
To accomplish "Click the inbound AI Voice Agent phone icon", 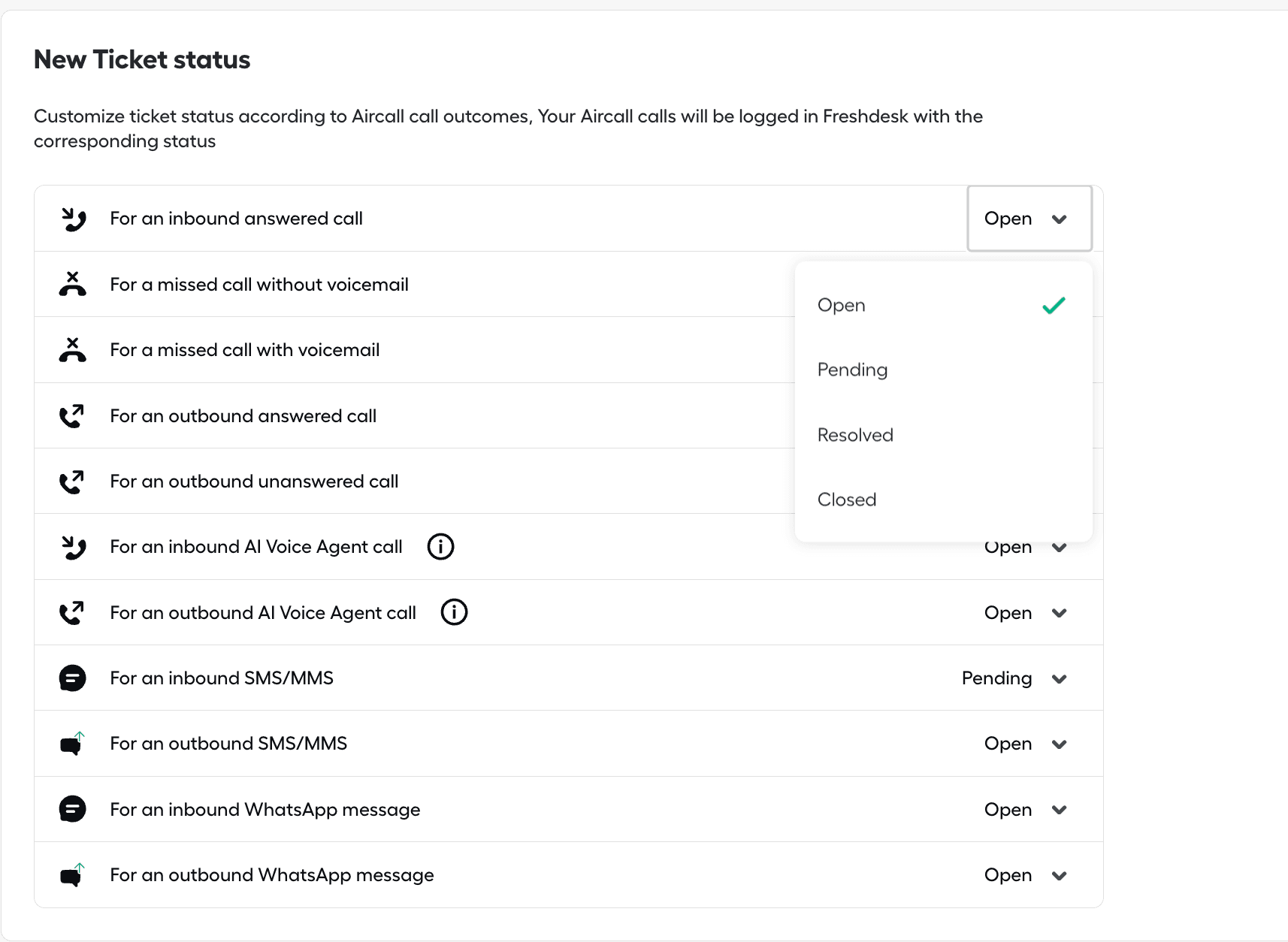I will 73,547.
